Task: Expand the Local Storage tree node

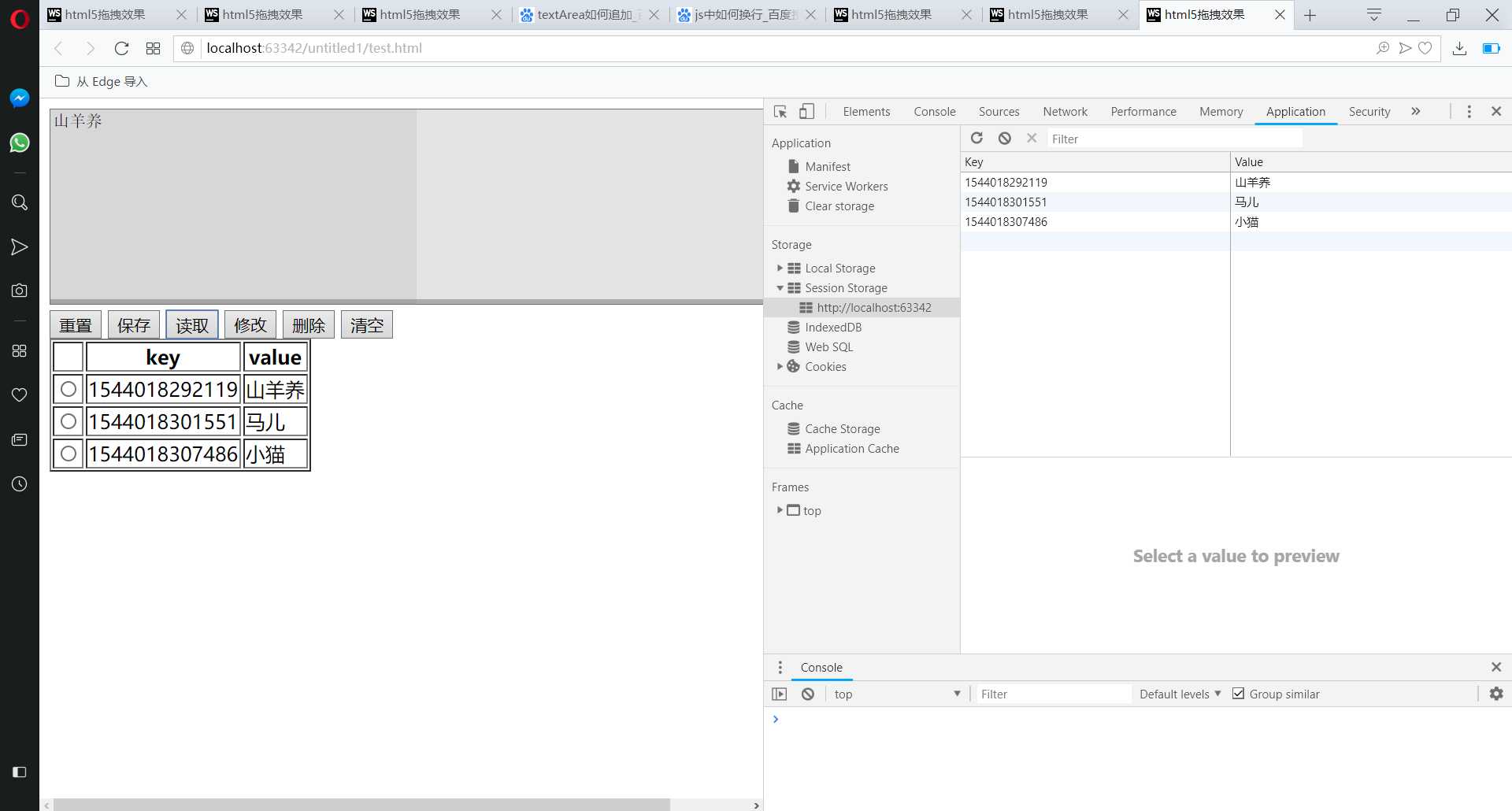Action: [x=780, y=268]
